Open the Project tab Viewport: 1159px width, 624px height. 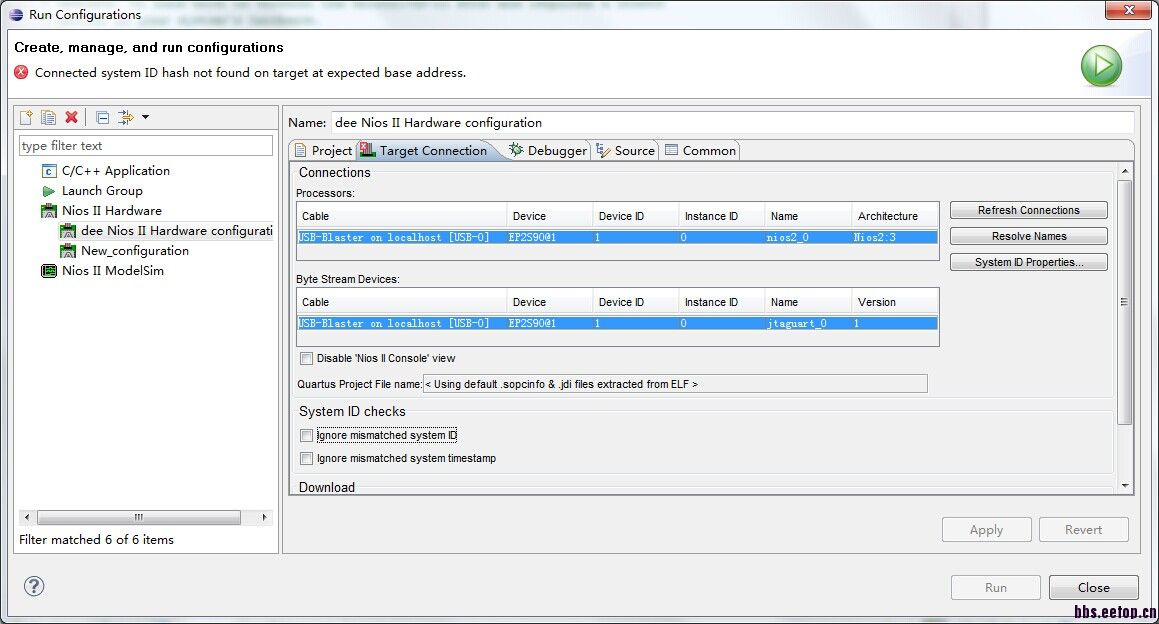323,151
